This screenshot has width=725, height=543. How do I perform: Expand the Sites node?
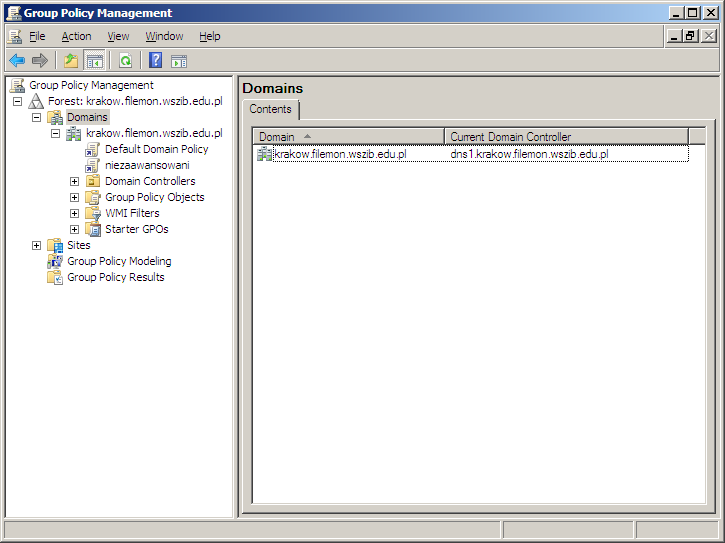pos(37,246)
